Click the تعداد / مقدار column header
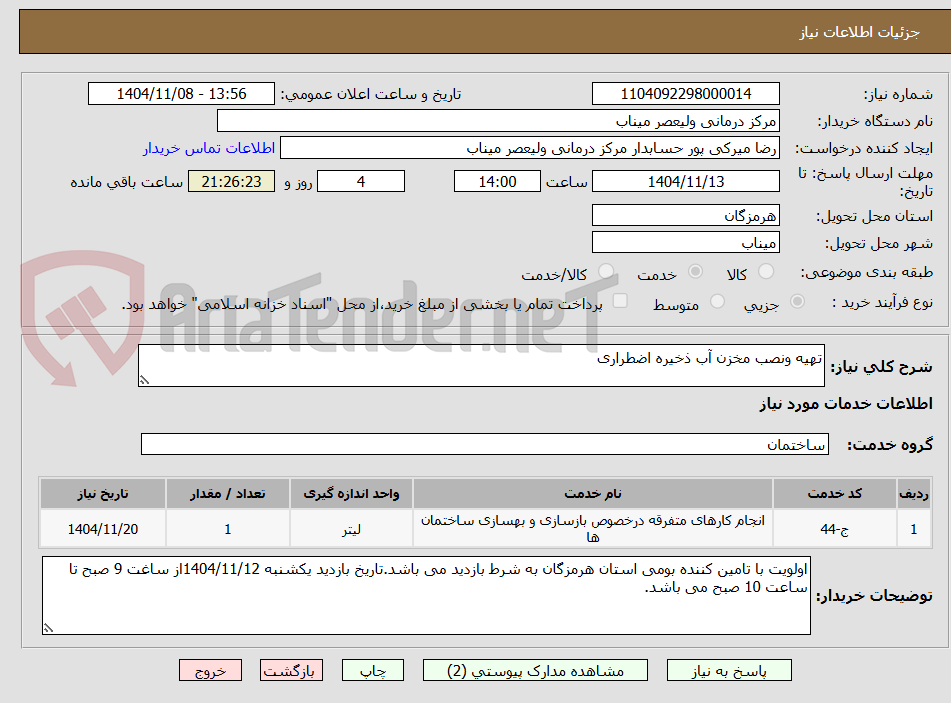951x703 pixels. click(227, 494)
